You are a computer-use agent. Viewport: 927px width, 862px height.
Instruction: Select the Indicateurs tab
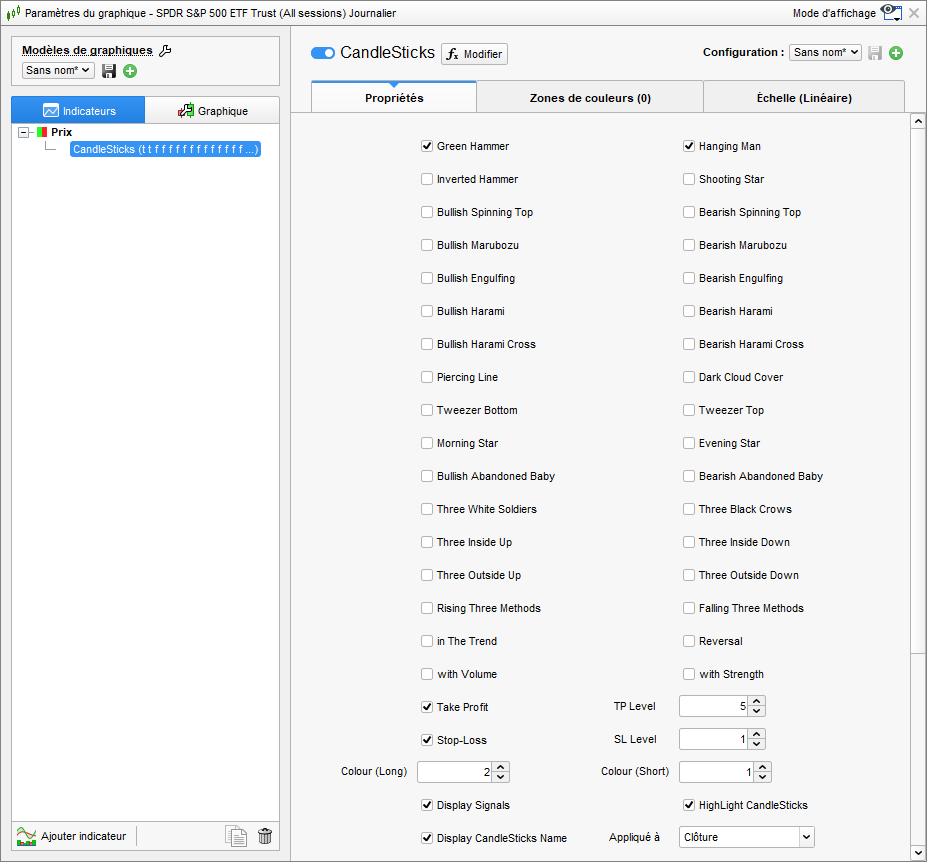click(78, 111)
